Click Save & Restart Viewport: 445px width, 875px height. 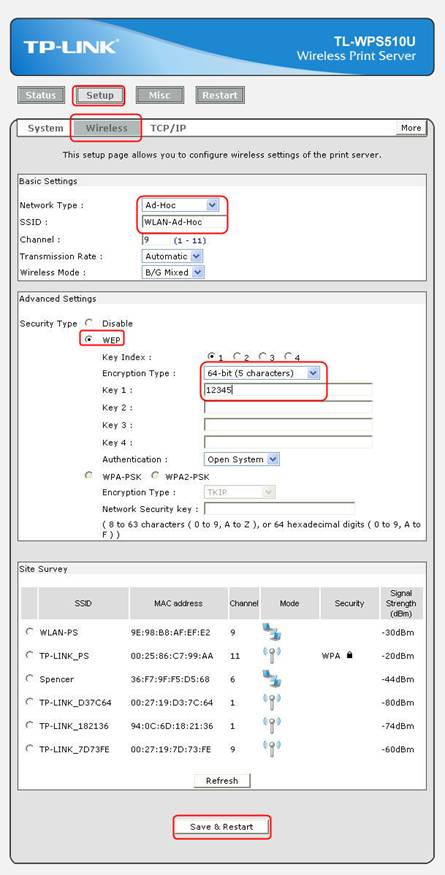(x=222, y=827)
